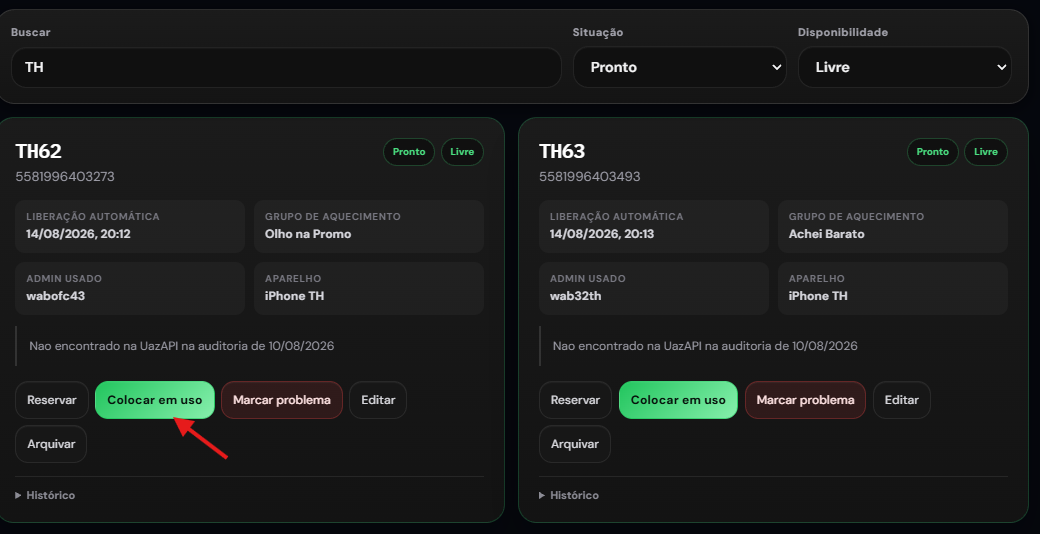The height and width of the screenshot is (534, 1040).
Task: Select phone number 5581996403493
Action: tap(590, 177)
